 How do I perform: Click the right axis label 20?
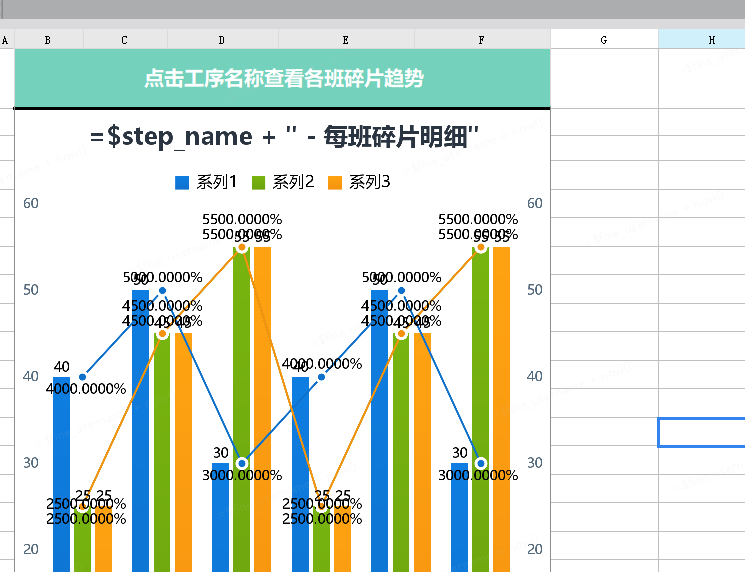535,549
